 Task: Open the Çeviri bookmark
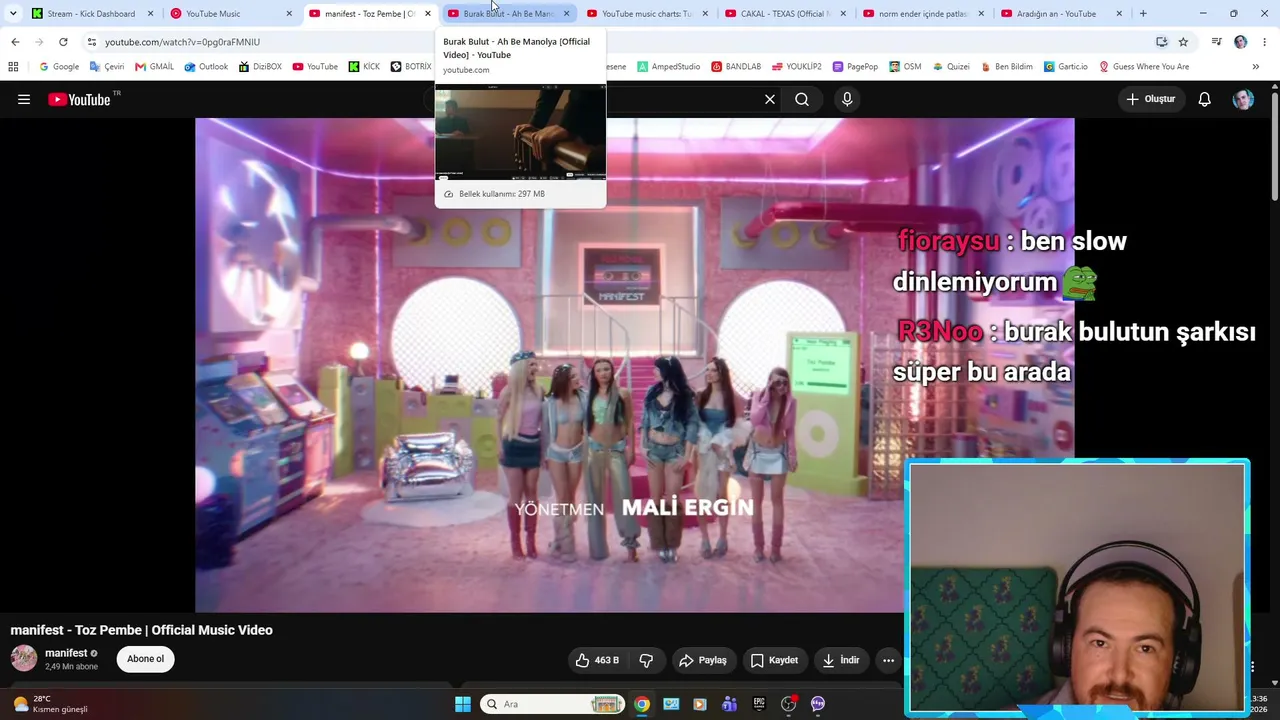click(x=107, y=67)
